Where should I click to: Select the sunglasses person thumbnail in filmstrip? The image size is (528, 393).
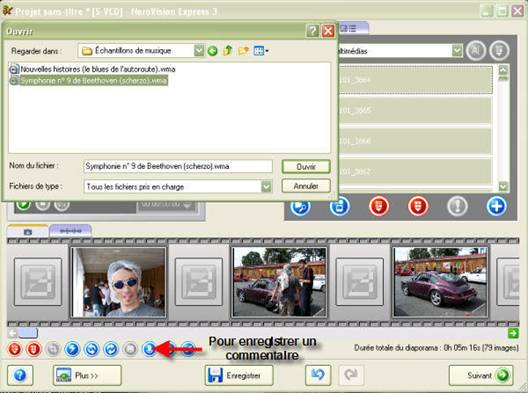tap(118, 282)
